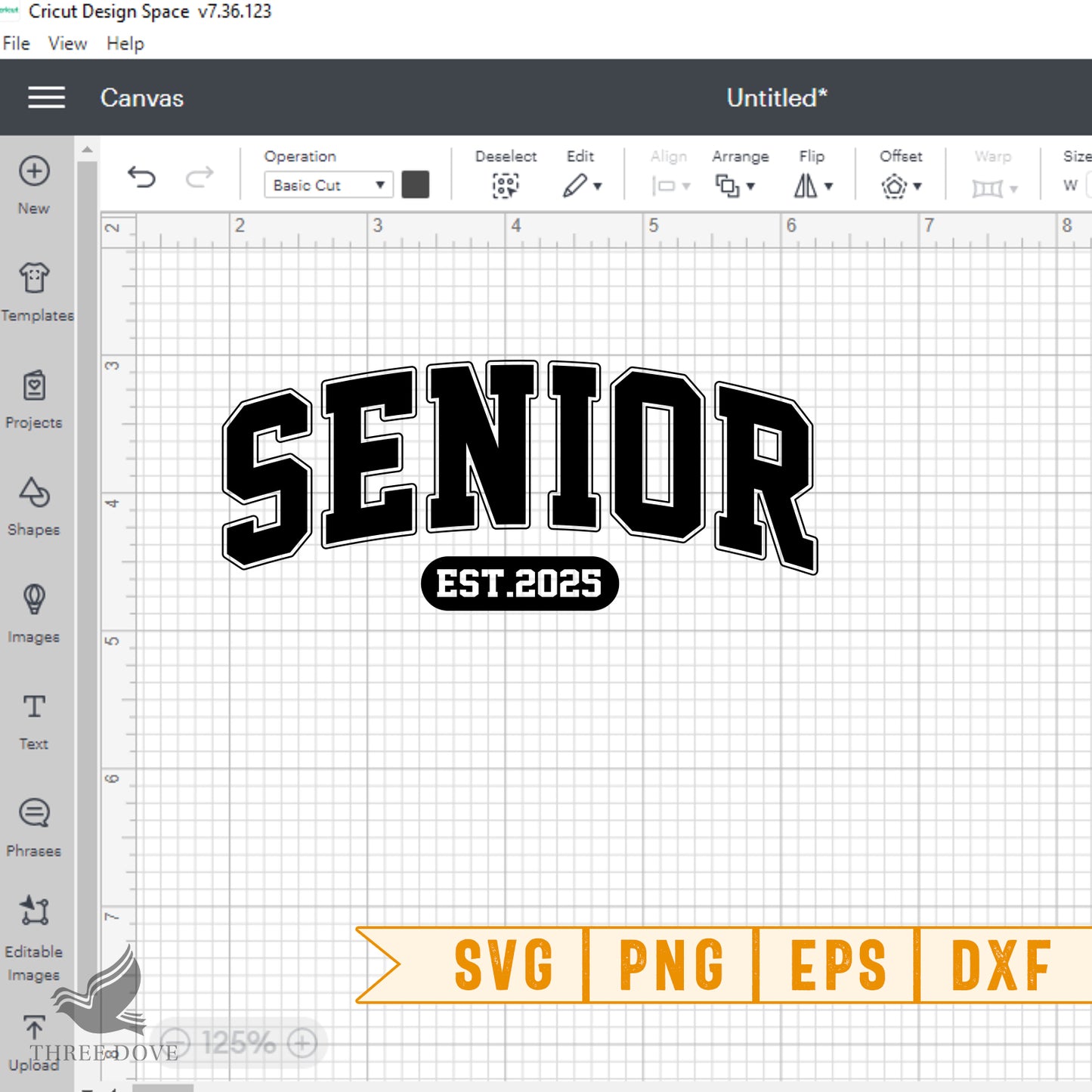Click the New project icon

(x=34, y=171)
